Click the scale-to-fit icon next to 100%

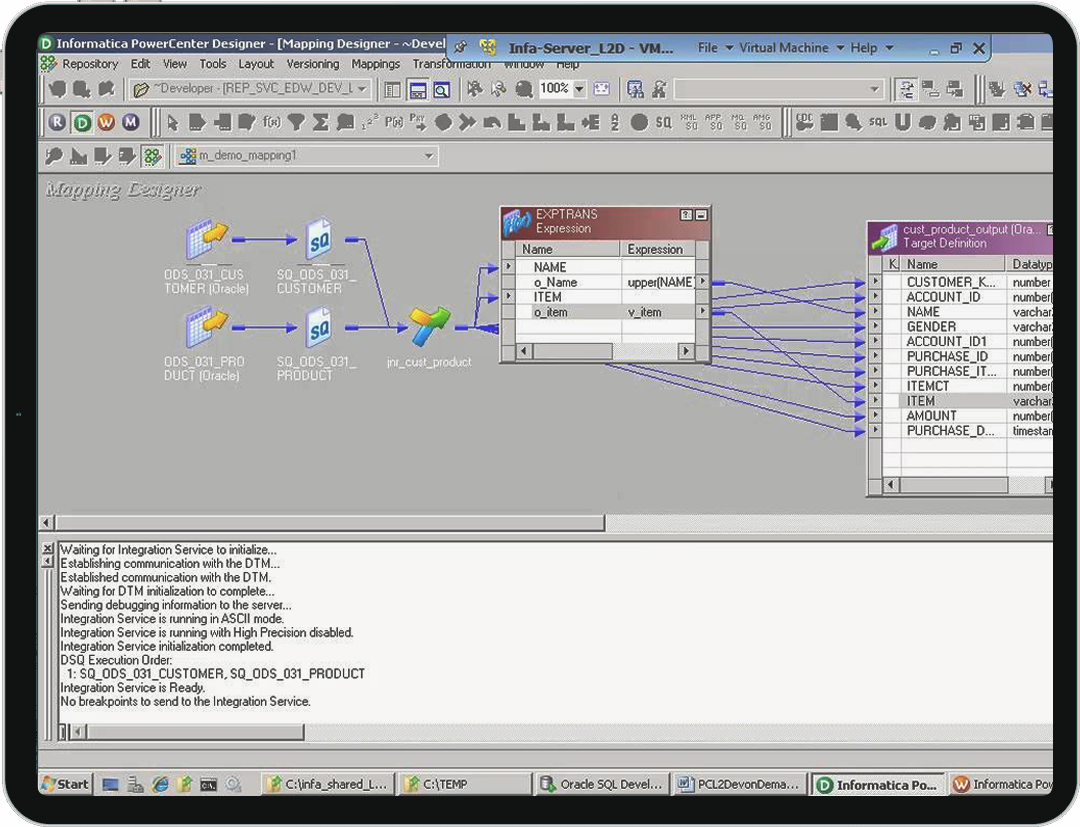click(x=601, y=90)
